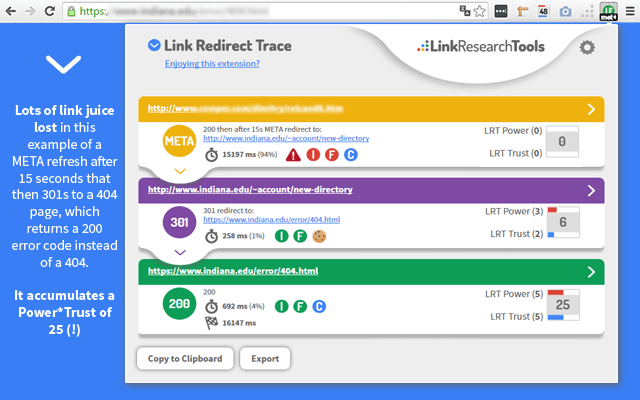Click the finish flag total time icon
This screenshot has width=640, height=400.
[211, 322]
